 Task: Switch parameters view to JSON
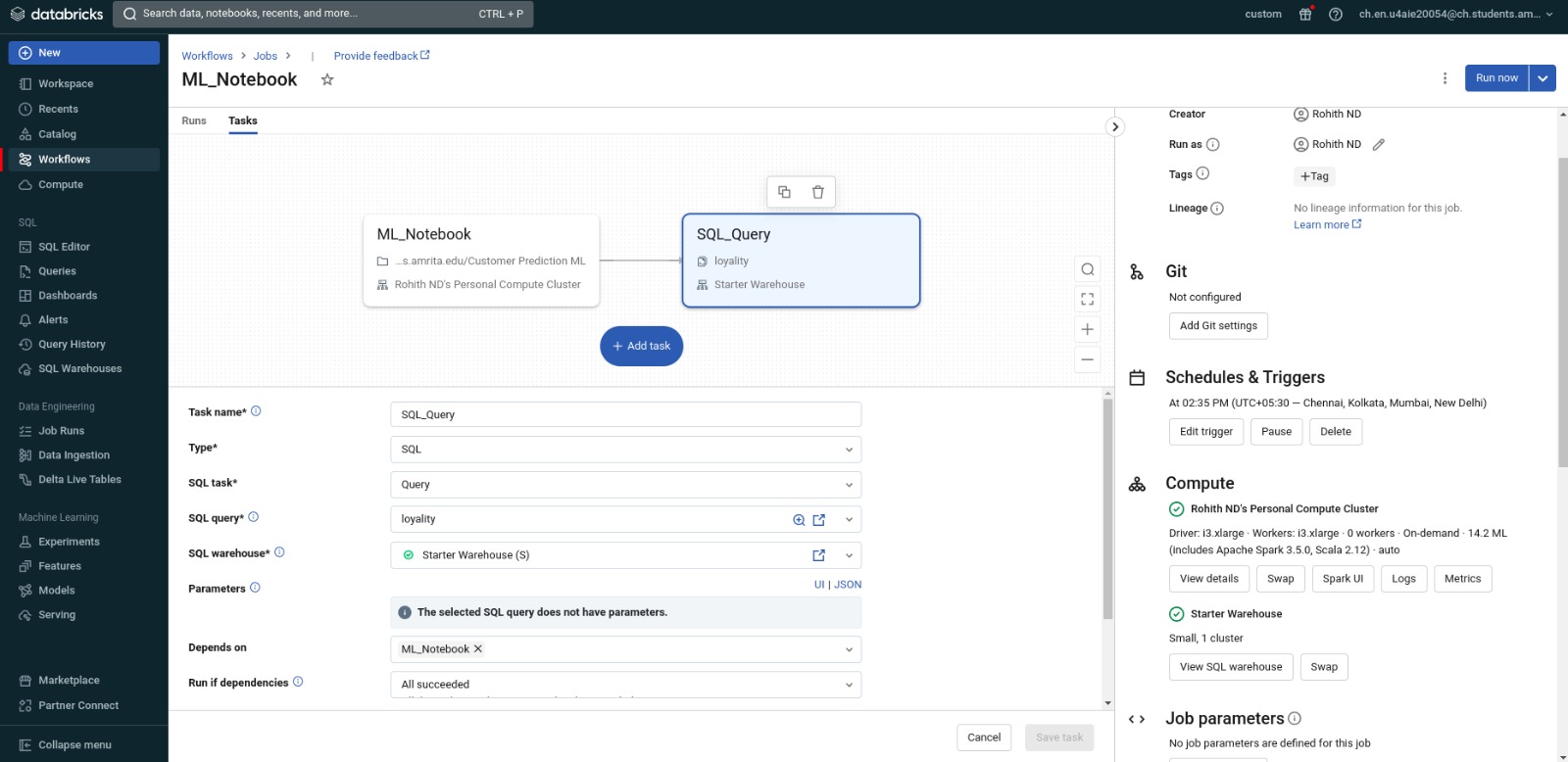[848, 585]
